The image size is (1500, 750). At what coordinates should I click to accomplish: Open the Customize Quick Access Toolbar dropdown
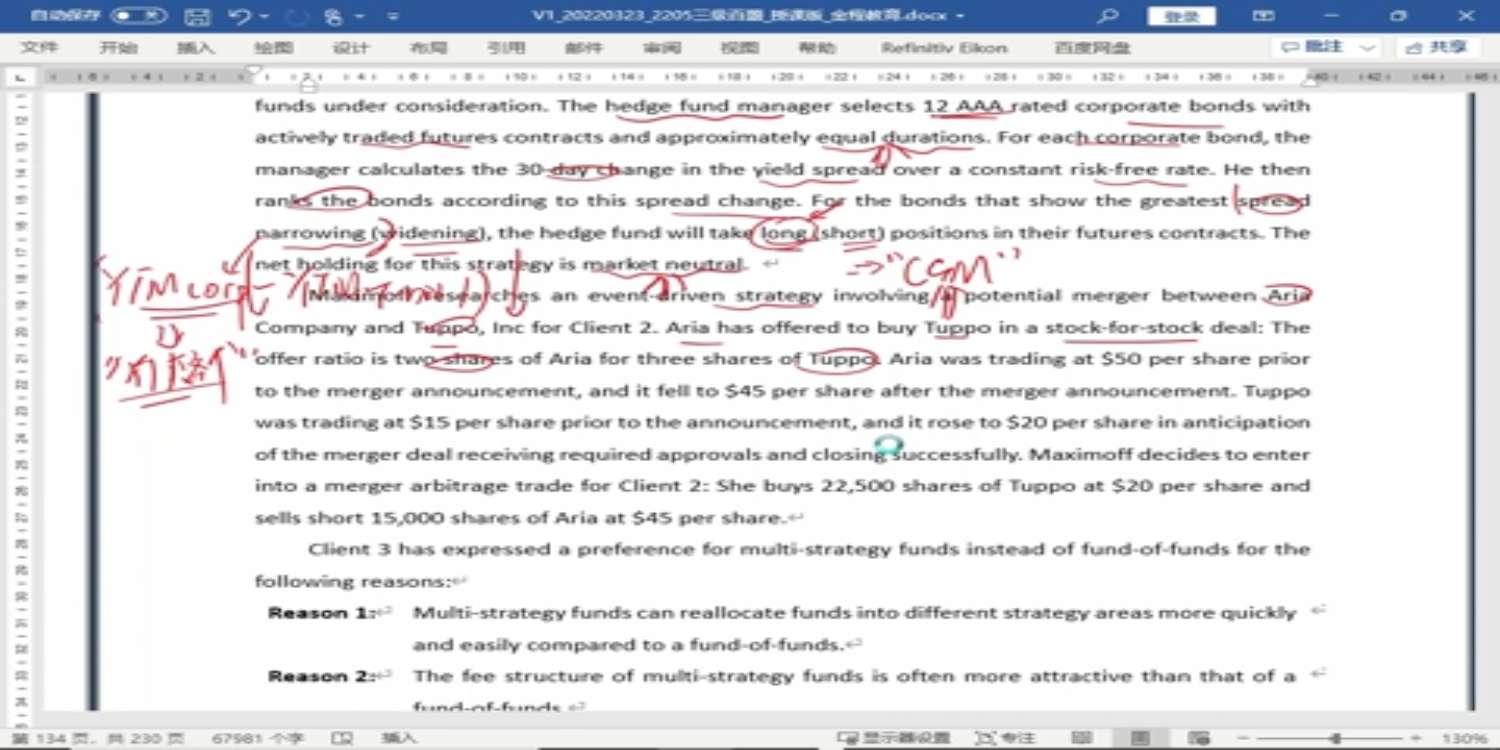392,17
